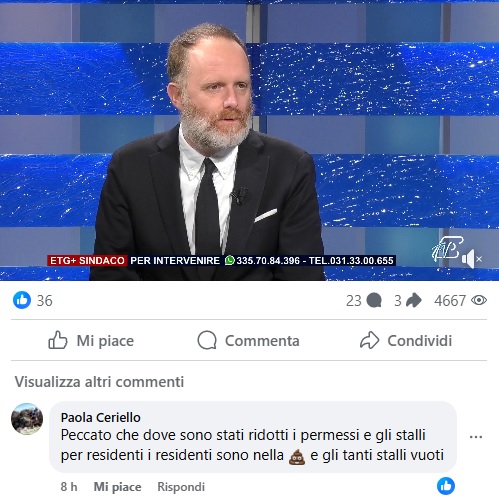This screenshot has height=497, width=499.
Task: Open Paola Ceriello's profile name link
Action: [101, 417]
